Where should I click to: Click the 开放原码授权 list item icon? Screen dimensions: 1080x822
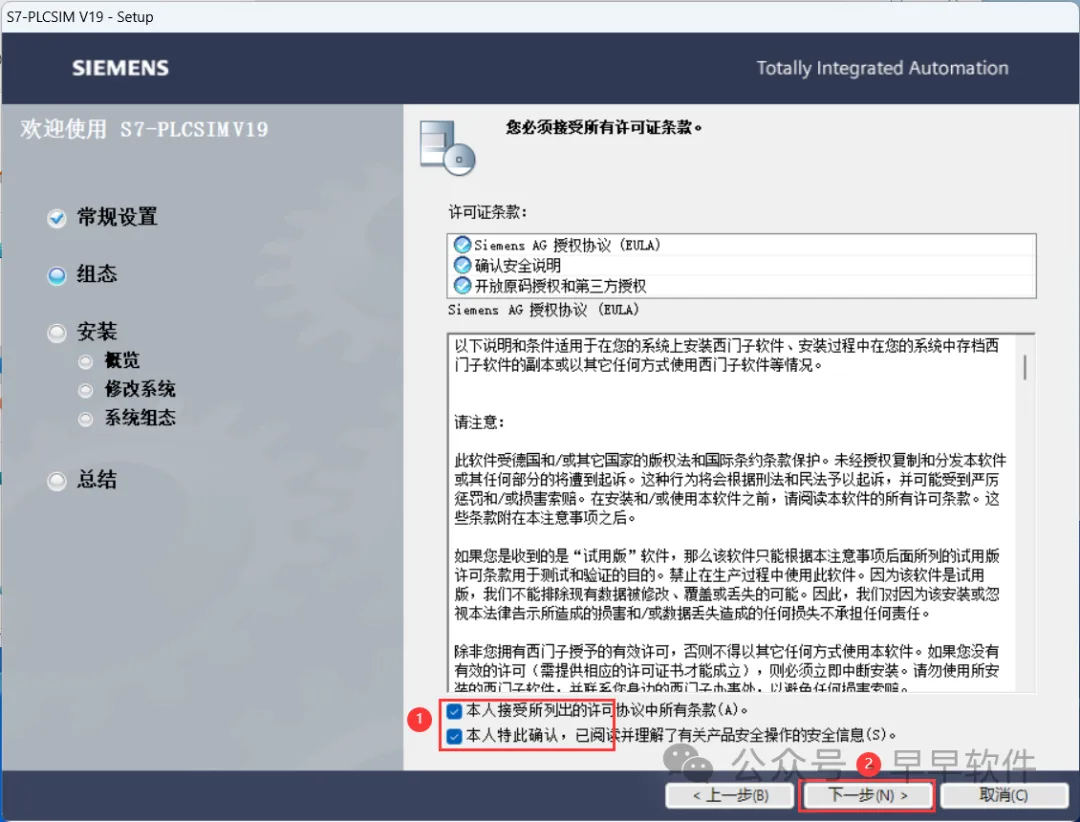point(462,285)
